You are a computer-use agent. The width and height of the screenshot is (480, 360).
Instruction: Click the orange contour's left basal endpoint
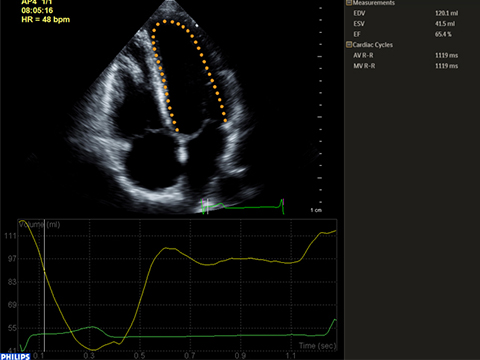click(x=177, y=130)
